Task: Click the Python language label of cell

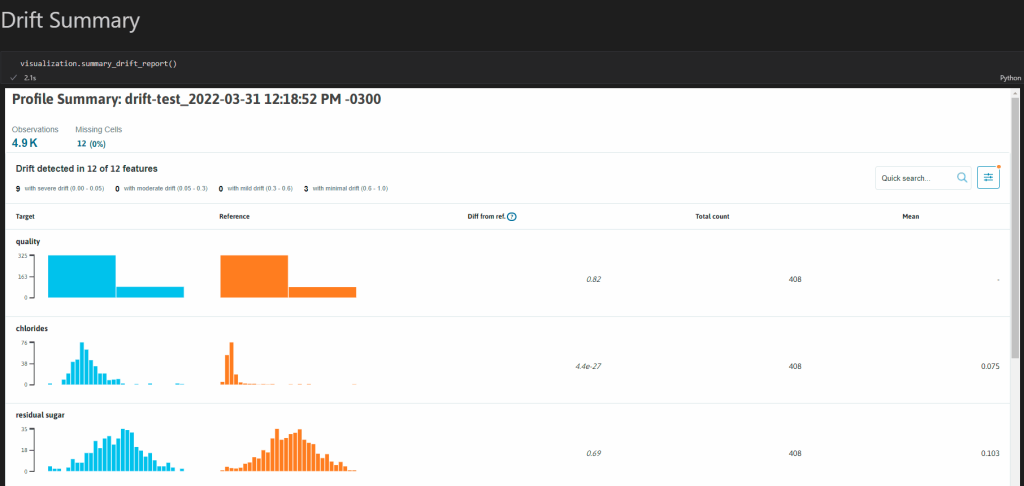Action: coord(1009,77)
